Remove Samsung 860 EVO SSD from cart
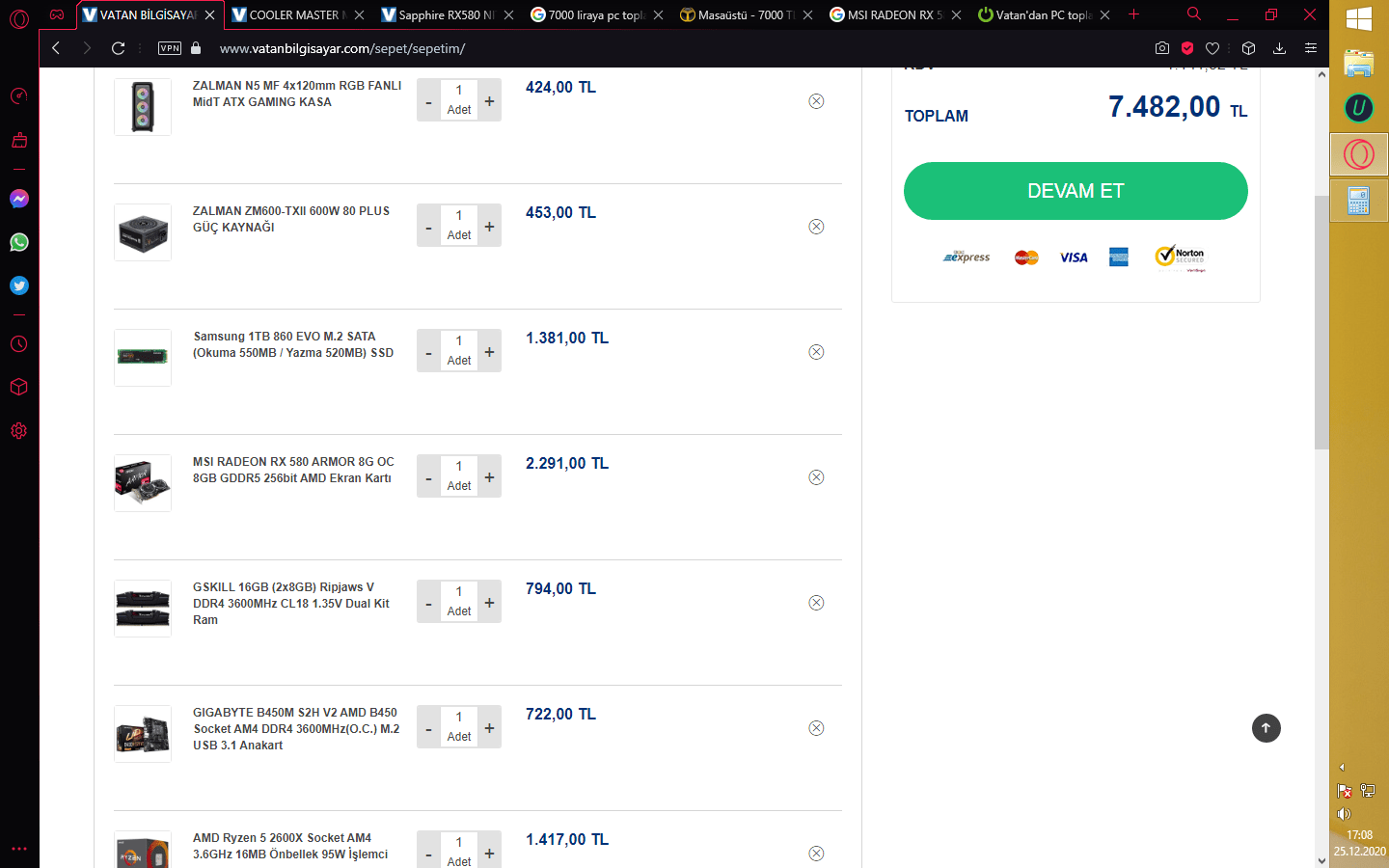The width and height of the screenshot is (1389, 868). pos(816,352)
